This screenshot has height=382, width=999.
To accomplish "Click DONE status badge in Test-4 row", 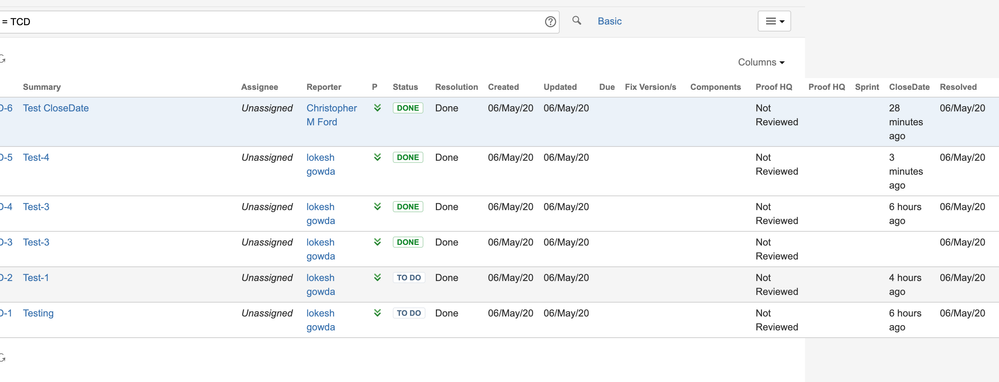I will 408,157.
